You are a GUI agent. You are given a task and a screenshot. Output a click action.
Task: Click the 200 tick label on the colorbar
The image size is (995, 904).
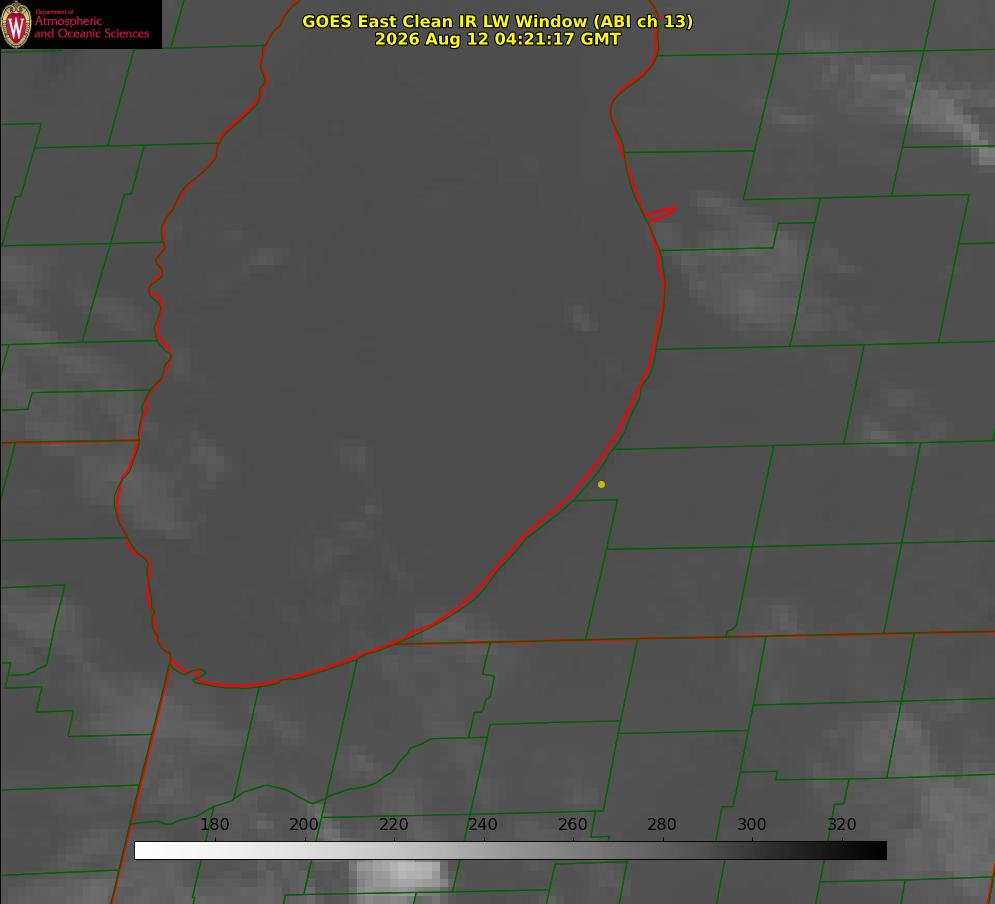[304, 824]
